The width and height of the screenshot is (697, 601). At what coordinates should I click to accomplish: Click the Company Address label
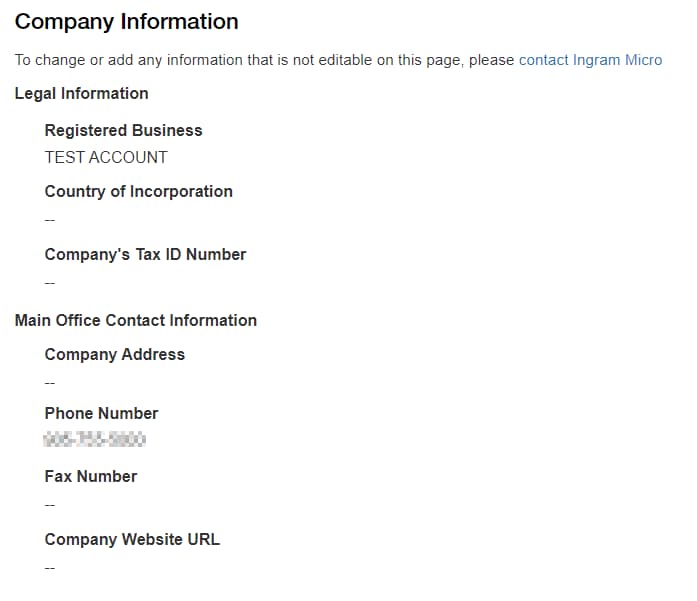point(115,354)
